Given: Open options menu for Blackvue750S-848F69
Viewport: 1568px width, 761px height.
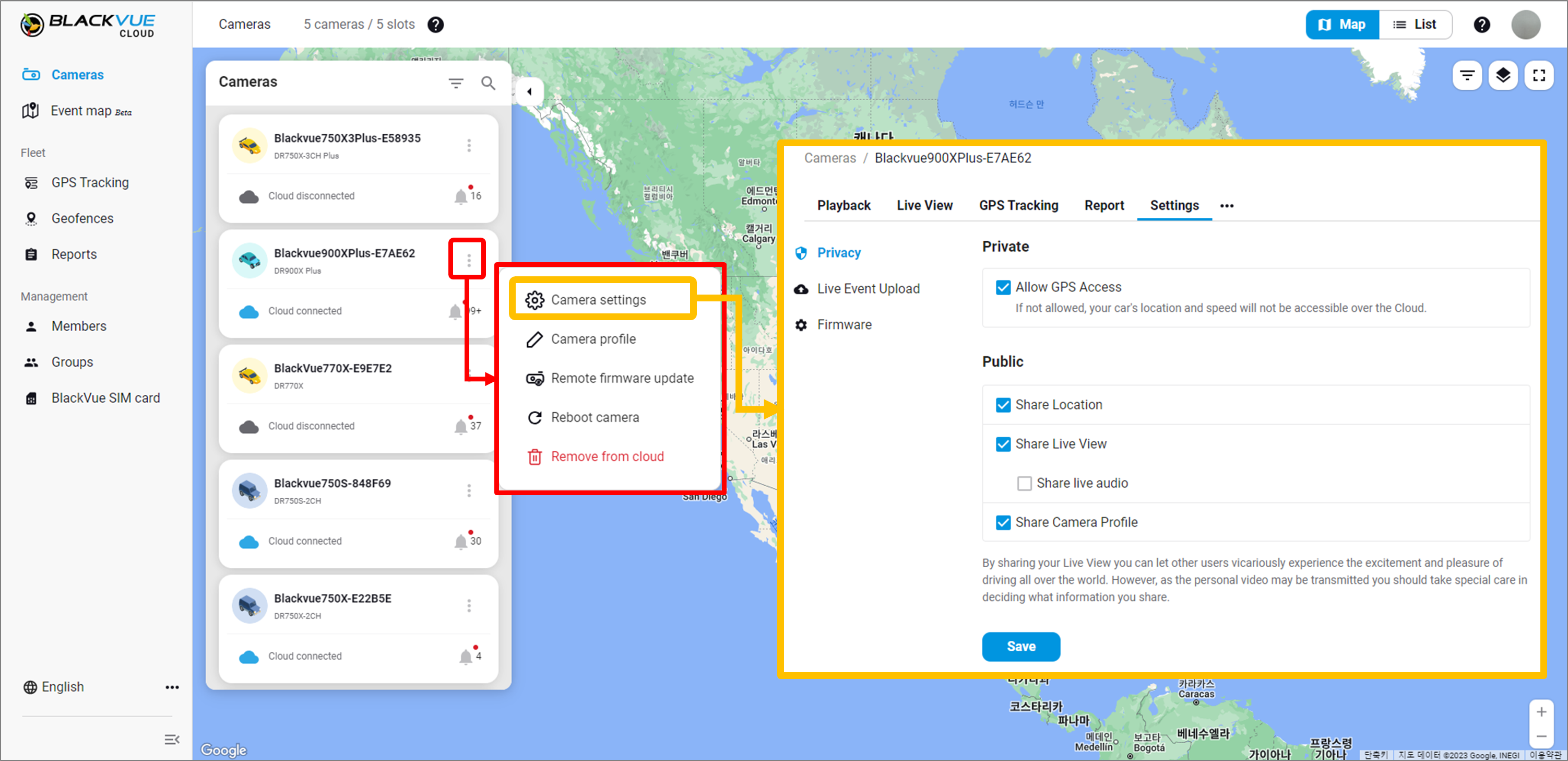Looking at the screenshot, I should [x=469, y=490].
